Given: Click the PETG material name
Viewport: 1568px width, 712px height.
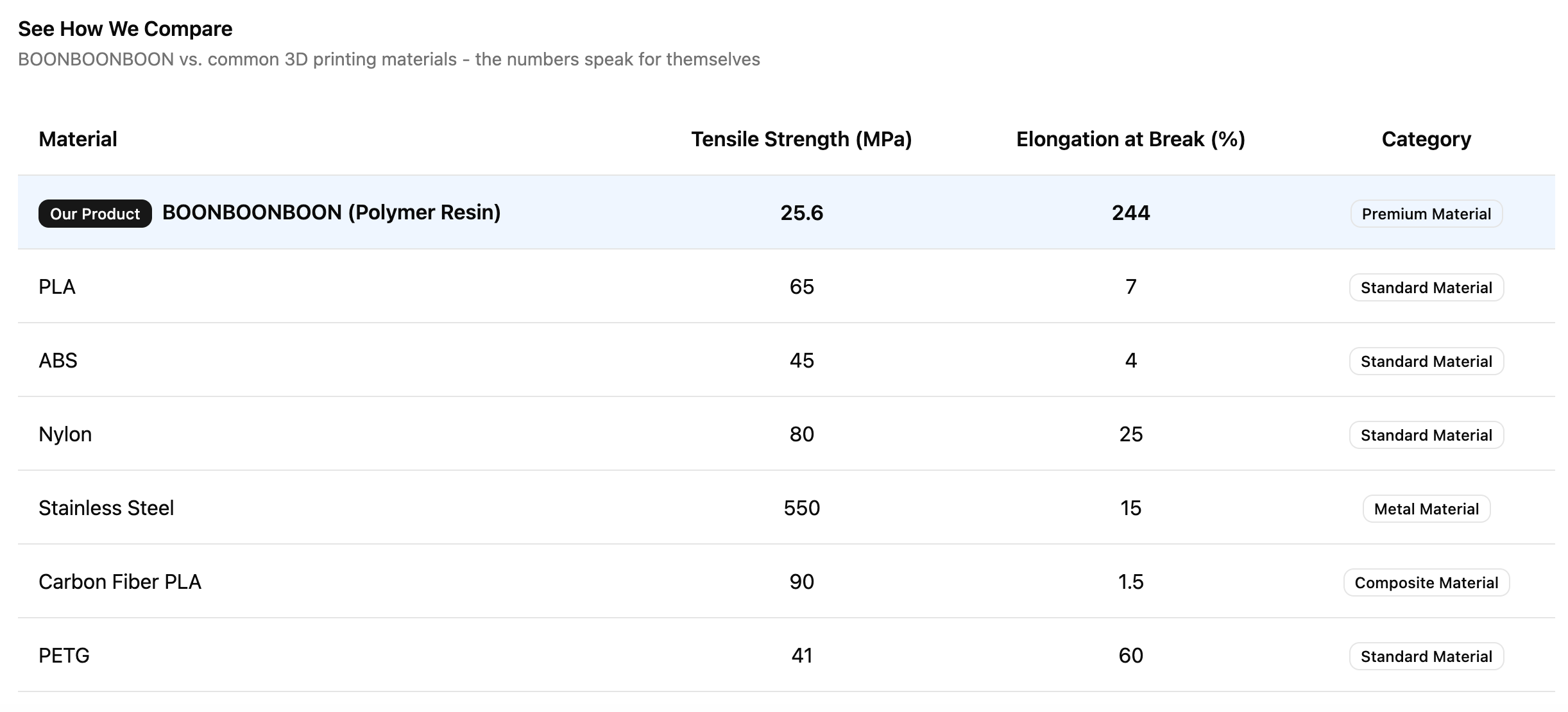Looking at the screenshot, I should [64, 656].
